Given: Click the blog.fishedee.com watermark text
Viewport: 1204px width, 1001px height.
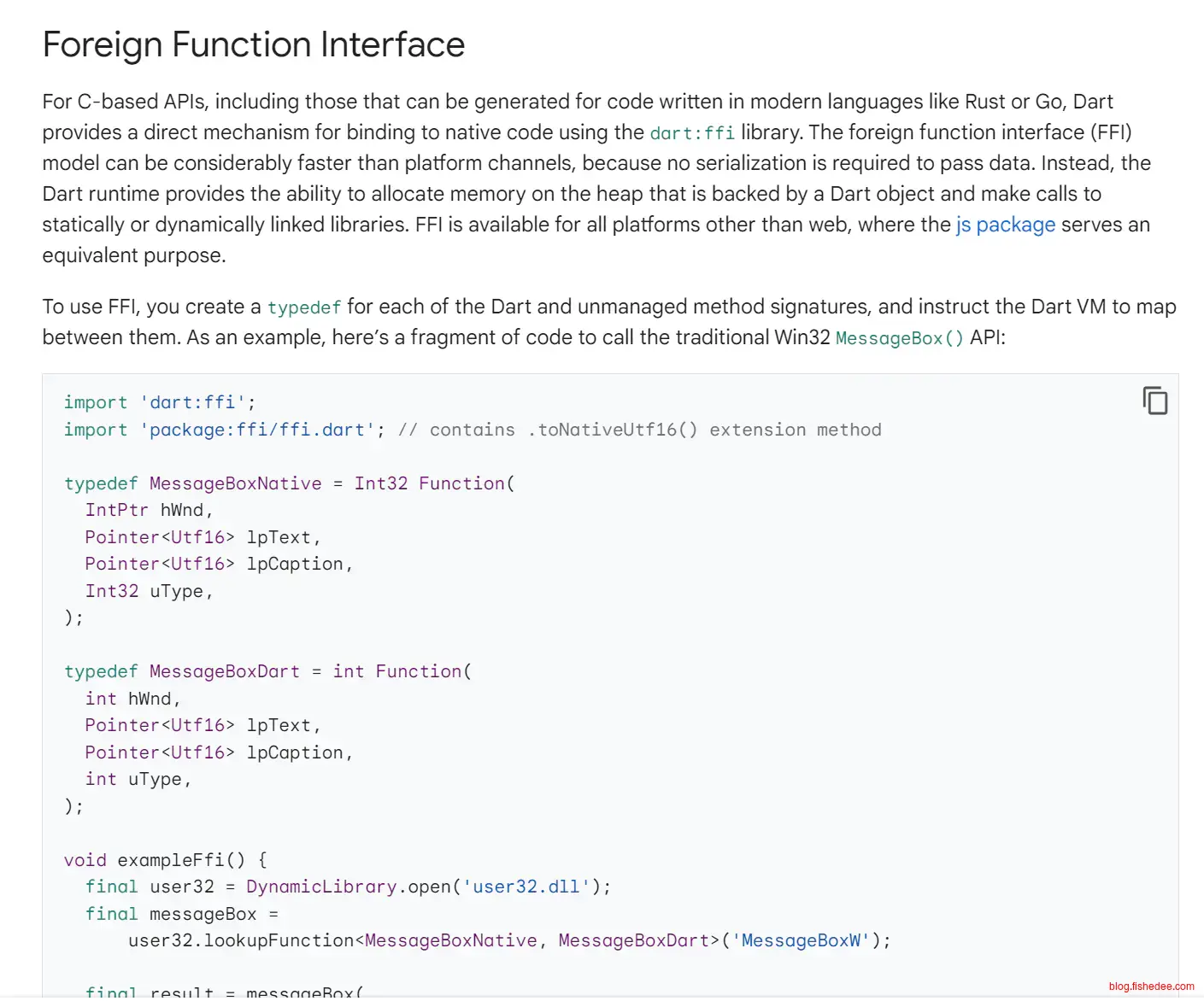Looking at the screenshot, I should pos(1151,986).
